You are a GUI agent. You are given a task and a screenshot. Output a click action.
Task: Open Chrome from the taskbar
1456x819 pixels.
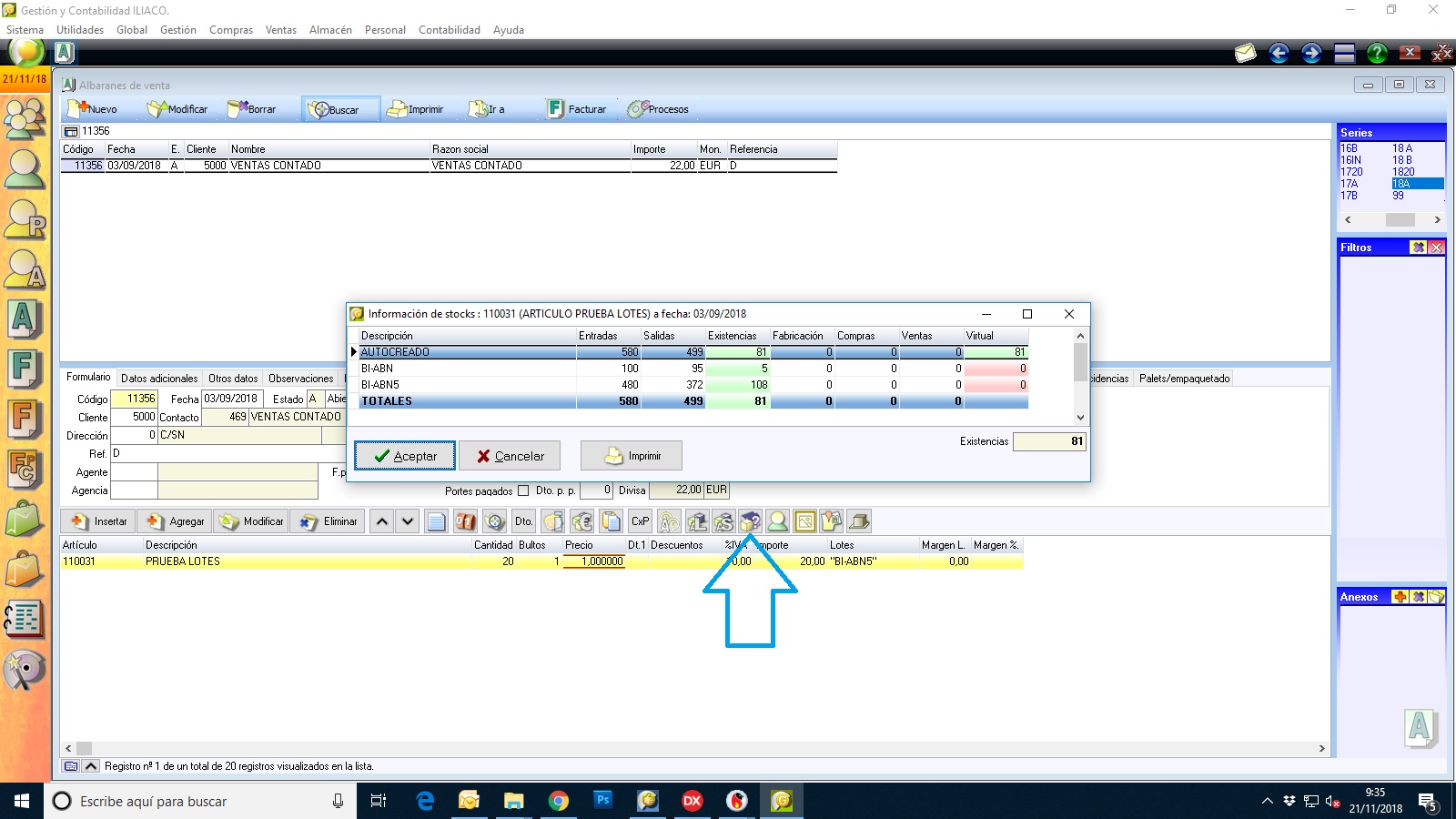point(558,801)
